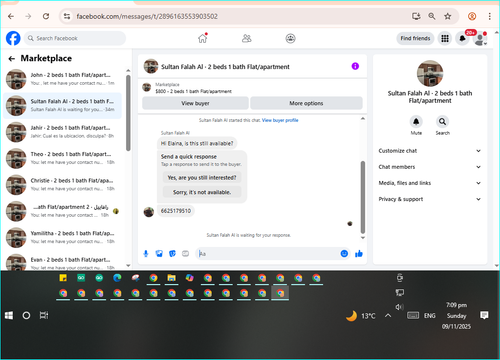Open John 2 beds 1 bath conversation
The width and height of the screenshot is (500, 360).
[x=62, y=79]
